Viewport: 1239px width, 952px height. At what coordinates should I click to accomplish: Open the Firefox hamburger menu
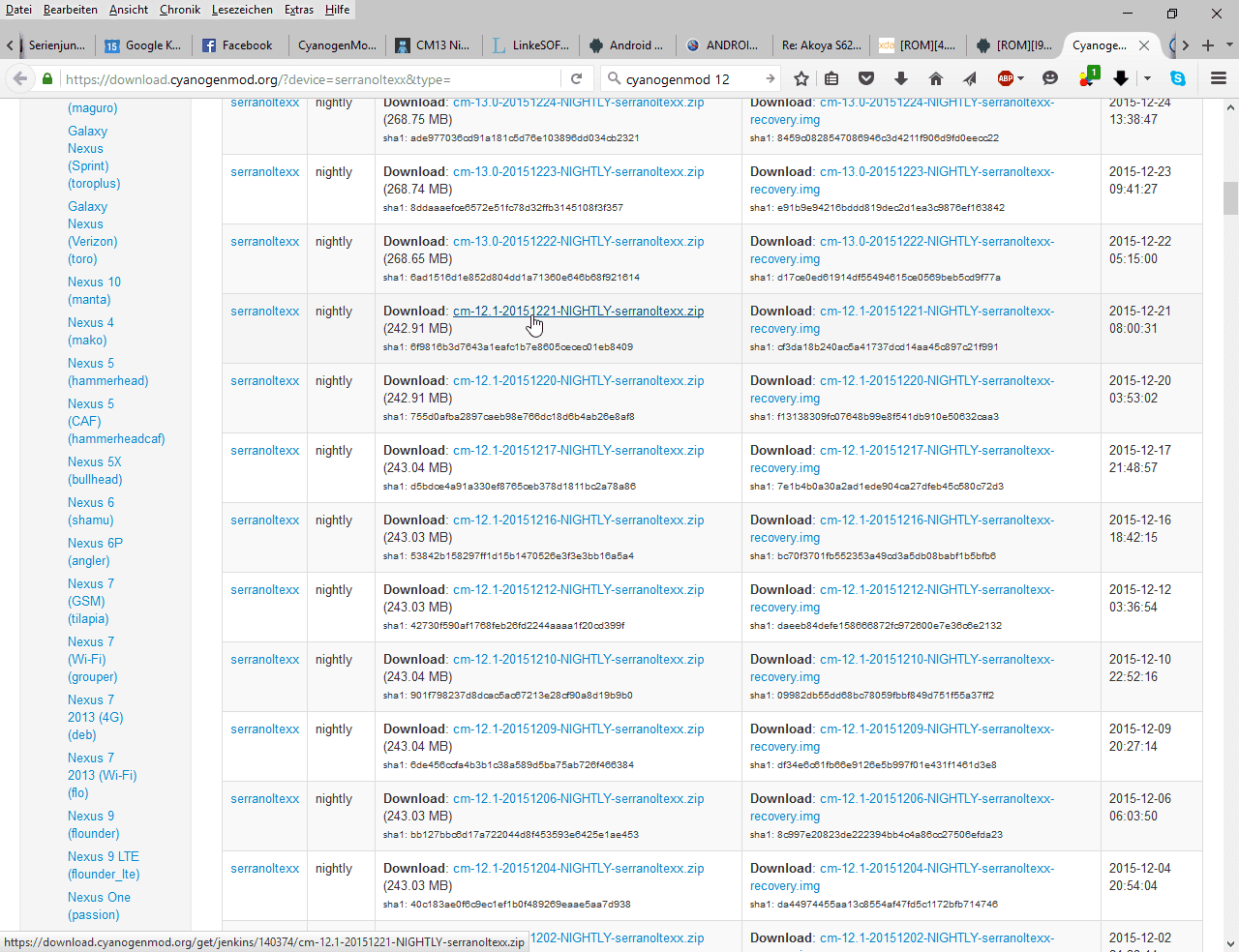tap(1219, 78)
